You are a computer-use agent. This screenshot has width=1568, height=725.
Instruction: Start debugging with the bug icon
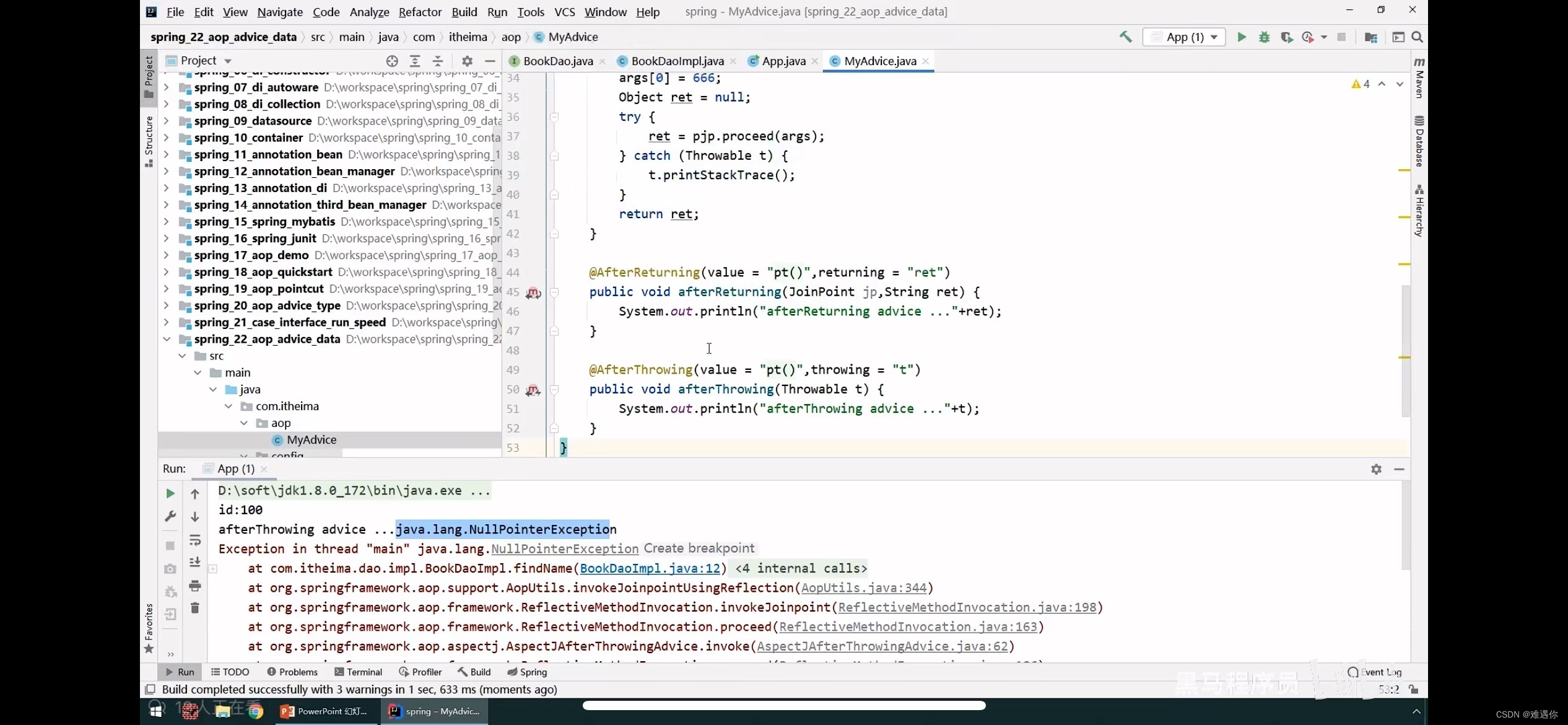(x=1264, y=37)
